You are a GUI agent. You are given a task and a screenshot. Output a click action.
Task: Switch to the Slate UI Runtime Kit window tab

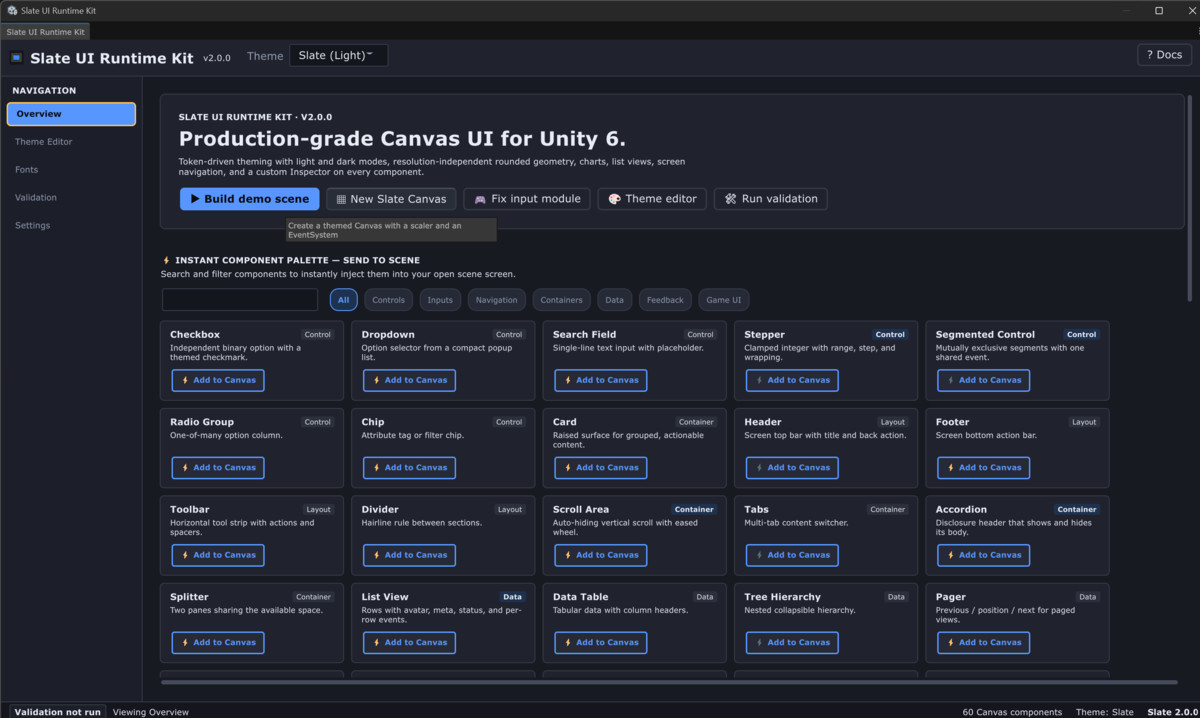coord(45,32)
